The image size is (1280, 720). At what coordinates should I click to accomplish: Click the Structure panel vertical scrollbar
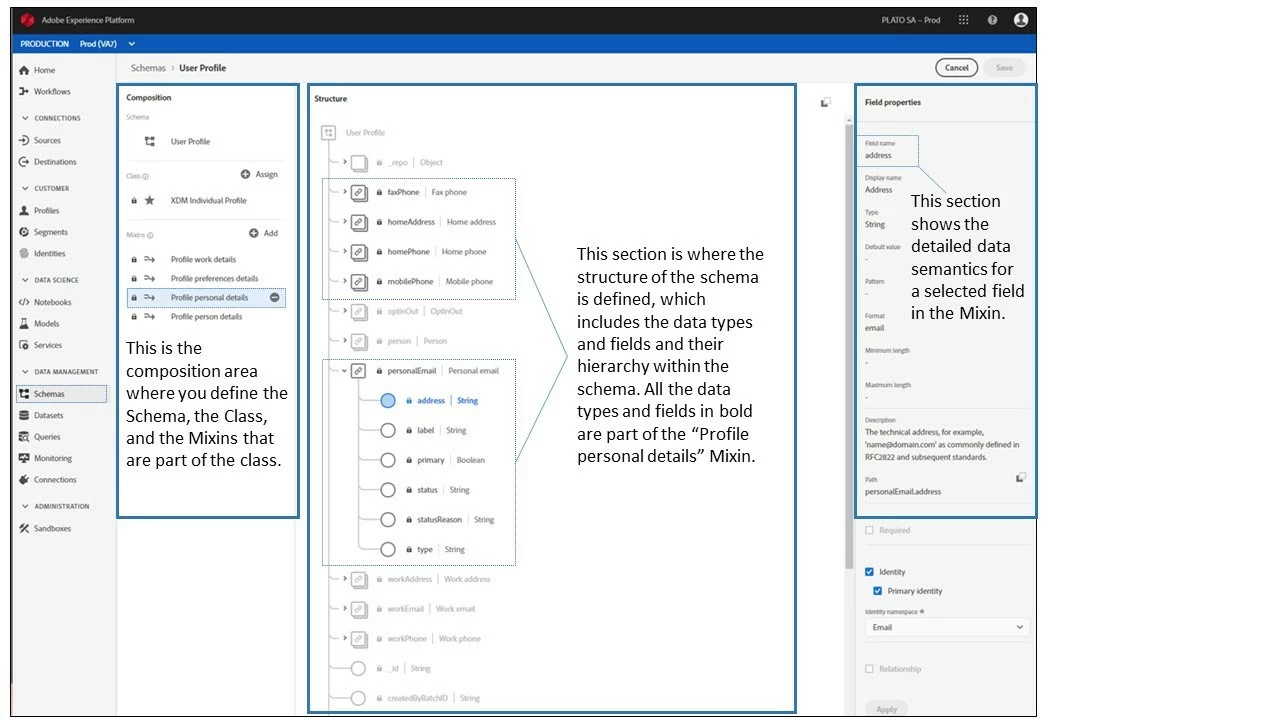850,345
